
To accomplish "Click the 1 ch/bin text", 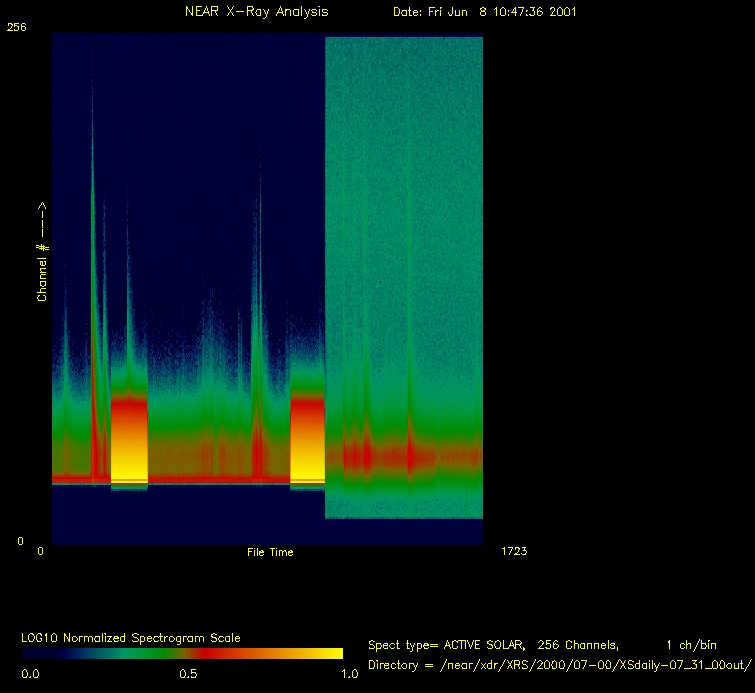I will point(691,645).
